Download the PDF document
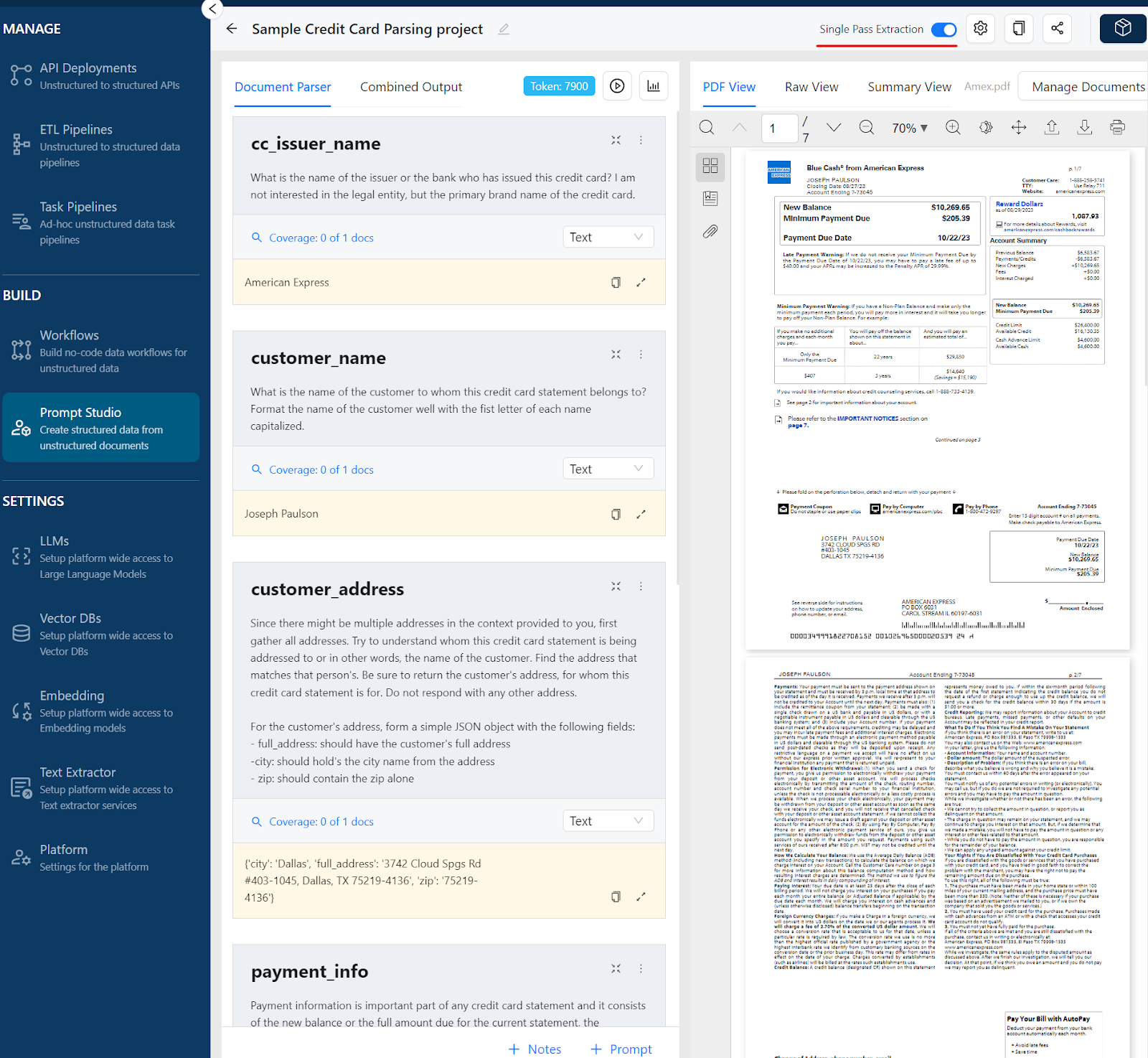Image resolution: width=1148 pixels, height=1058 pixels. [x=1085, y=128]
